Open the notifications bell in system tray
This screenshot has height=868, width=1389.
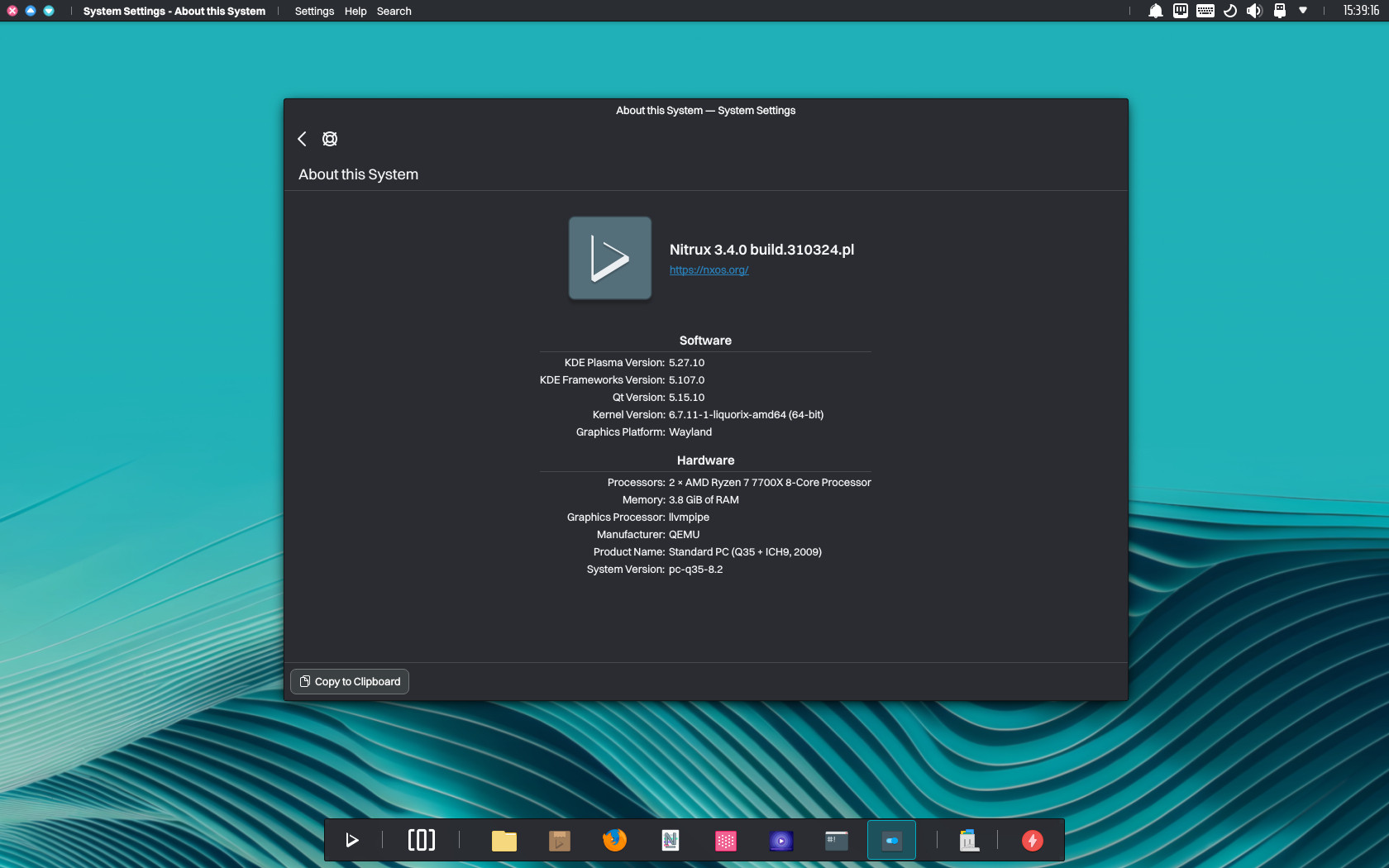pyautogui.click(x=1156, y=11)
